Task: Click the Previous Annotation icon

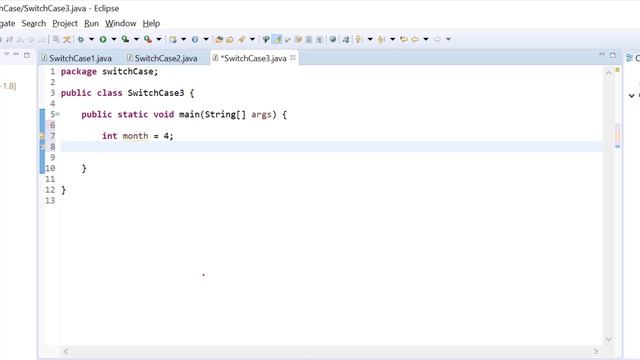Action: (x=381, y=39)
